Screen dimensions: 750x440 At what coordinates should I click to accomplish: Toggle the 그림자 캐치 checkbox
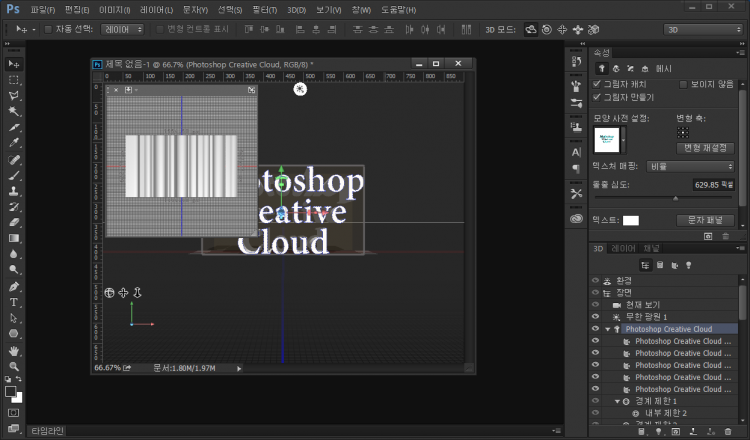pos(598,84)
